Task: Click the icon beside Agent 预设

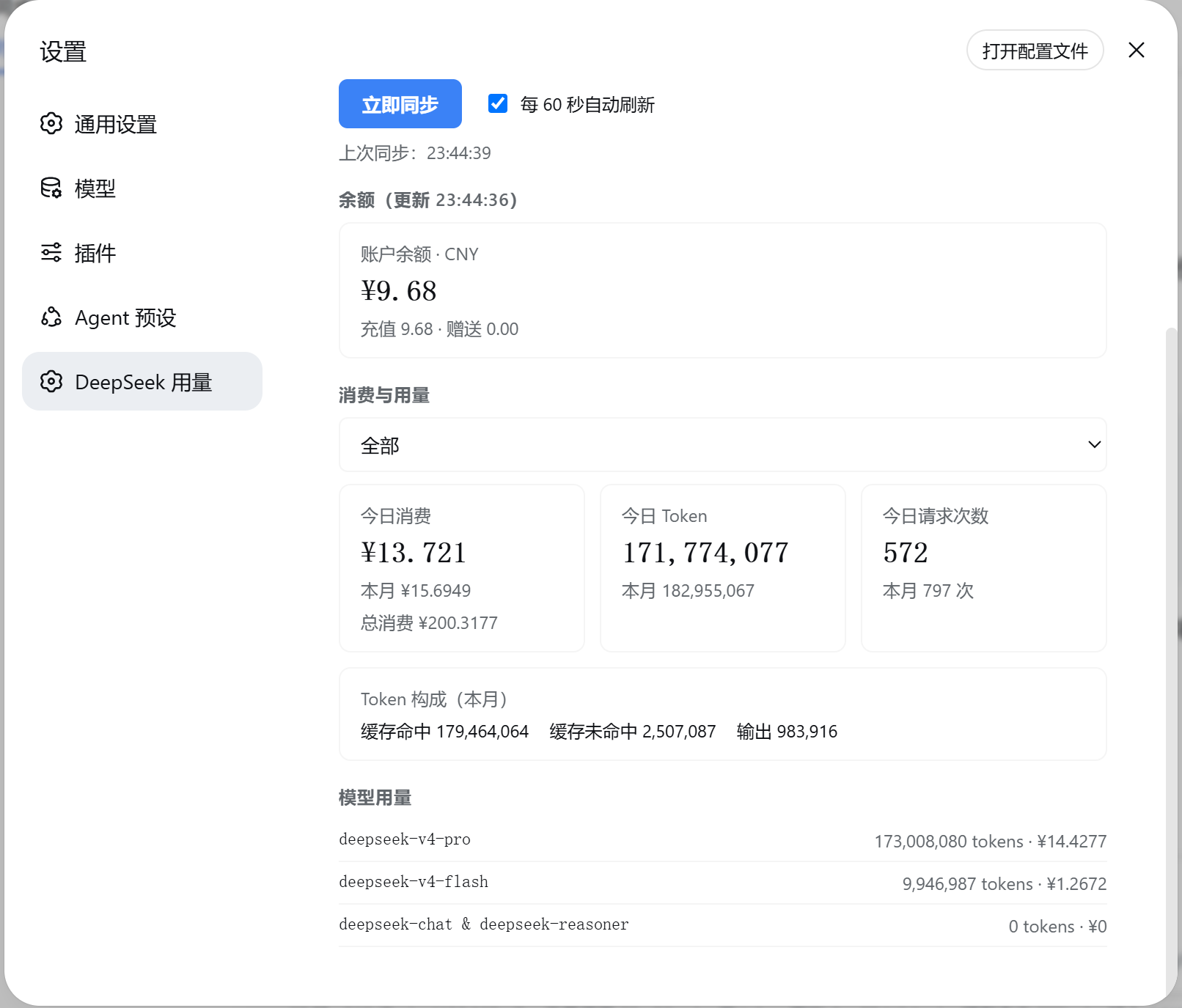Action: [x=51, y=317]
